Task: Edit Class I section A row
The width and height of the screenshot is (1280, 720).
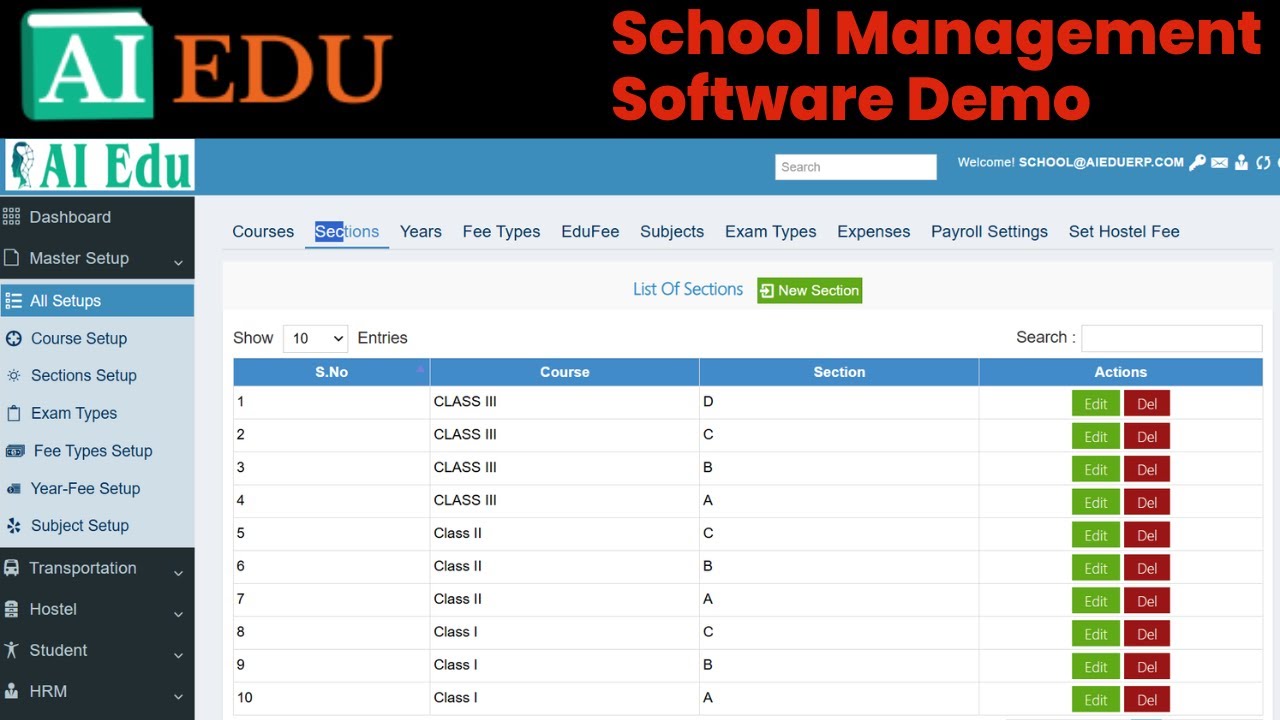Action: click(1096, 700)
